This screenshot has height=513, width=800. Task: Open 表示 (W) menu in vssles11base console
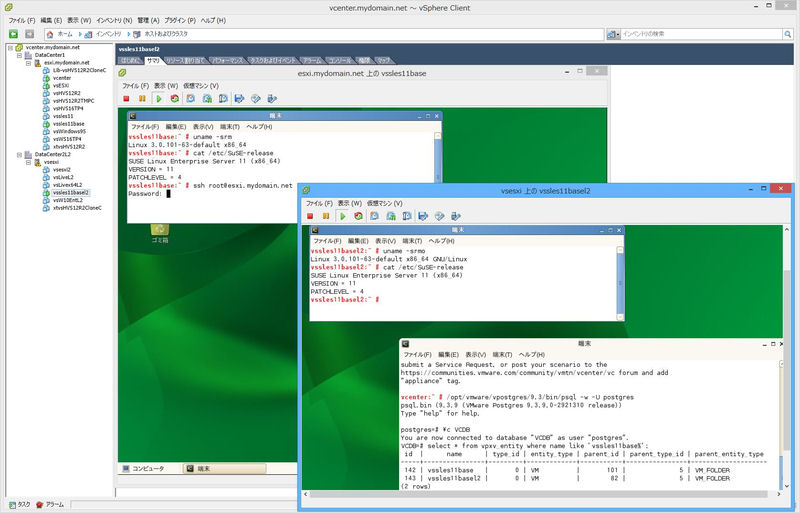click(x=166, y=86)
